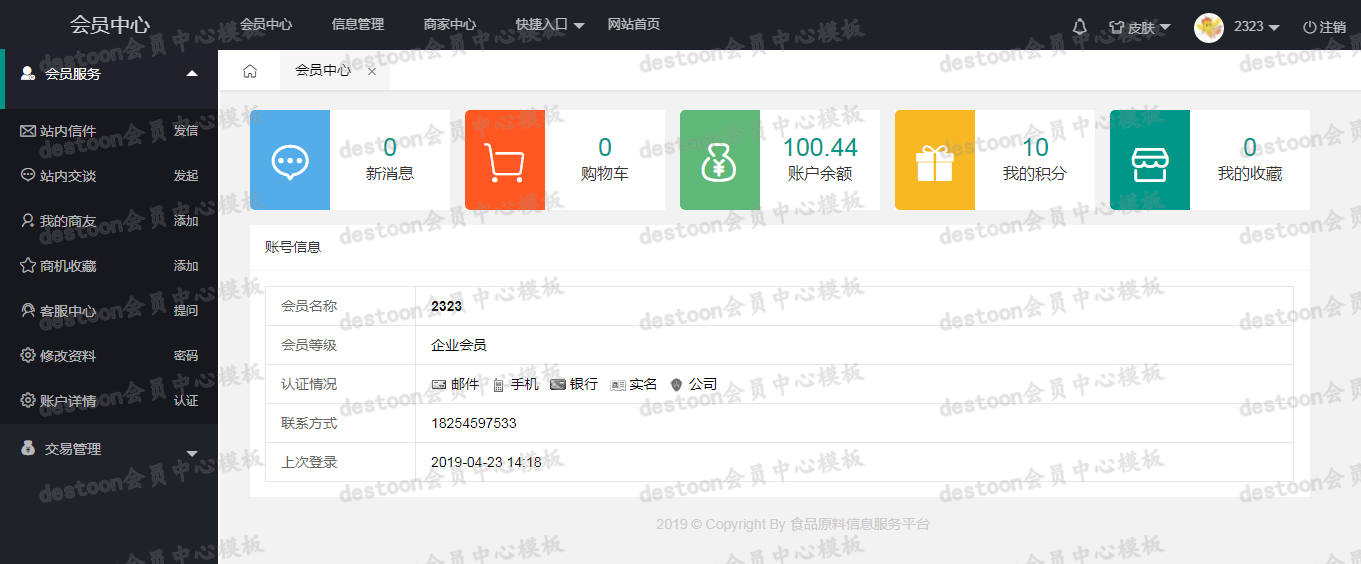
Task: Close the 会员中心 tab
Action: click(372, 71)
